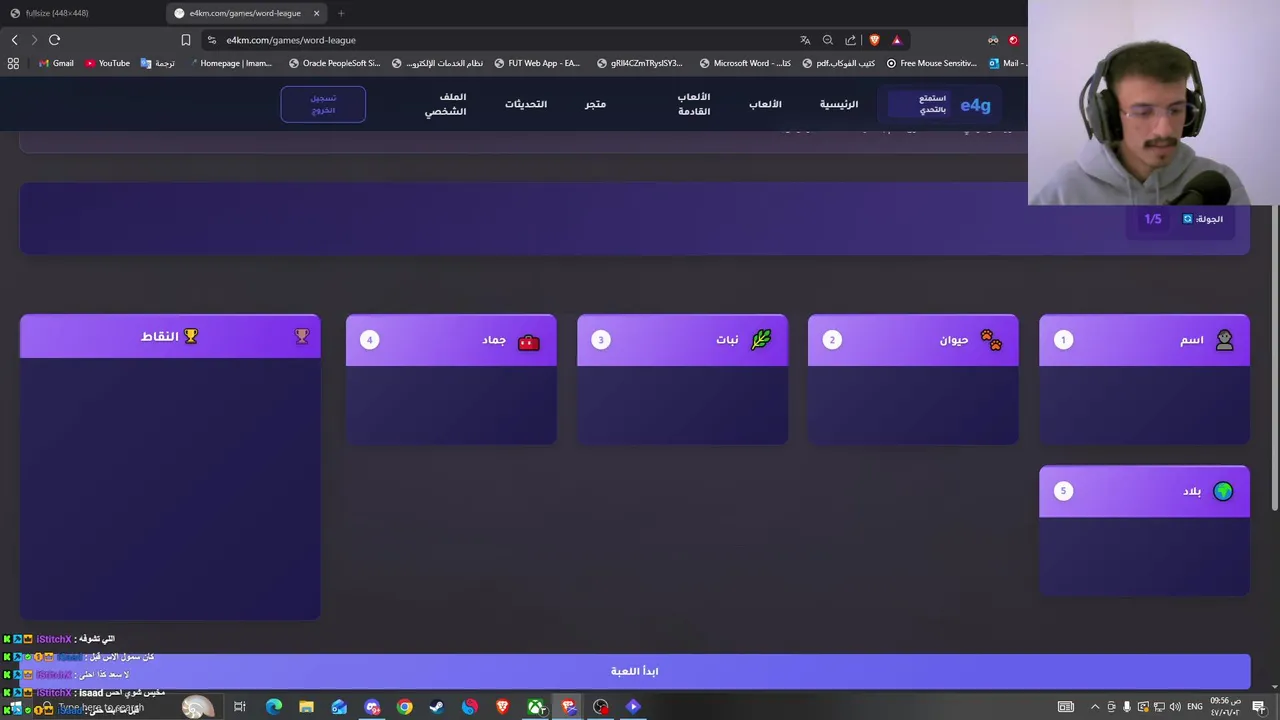Click the الجولة round label
This screenshot has height=720, width=1280.
[x=1208, y=219]
